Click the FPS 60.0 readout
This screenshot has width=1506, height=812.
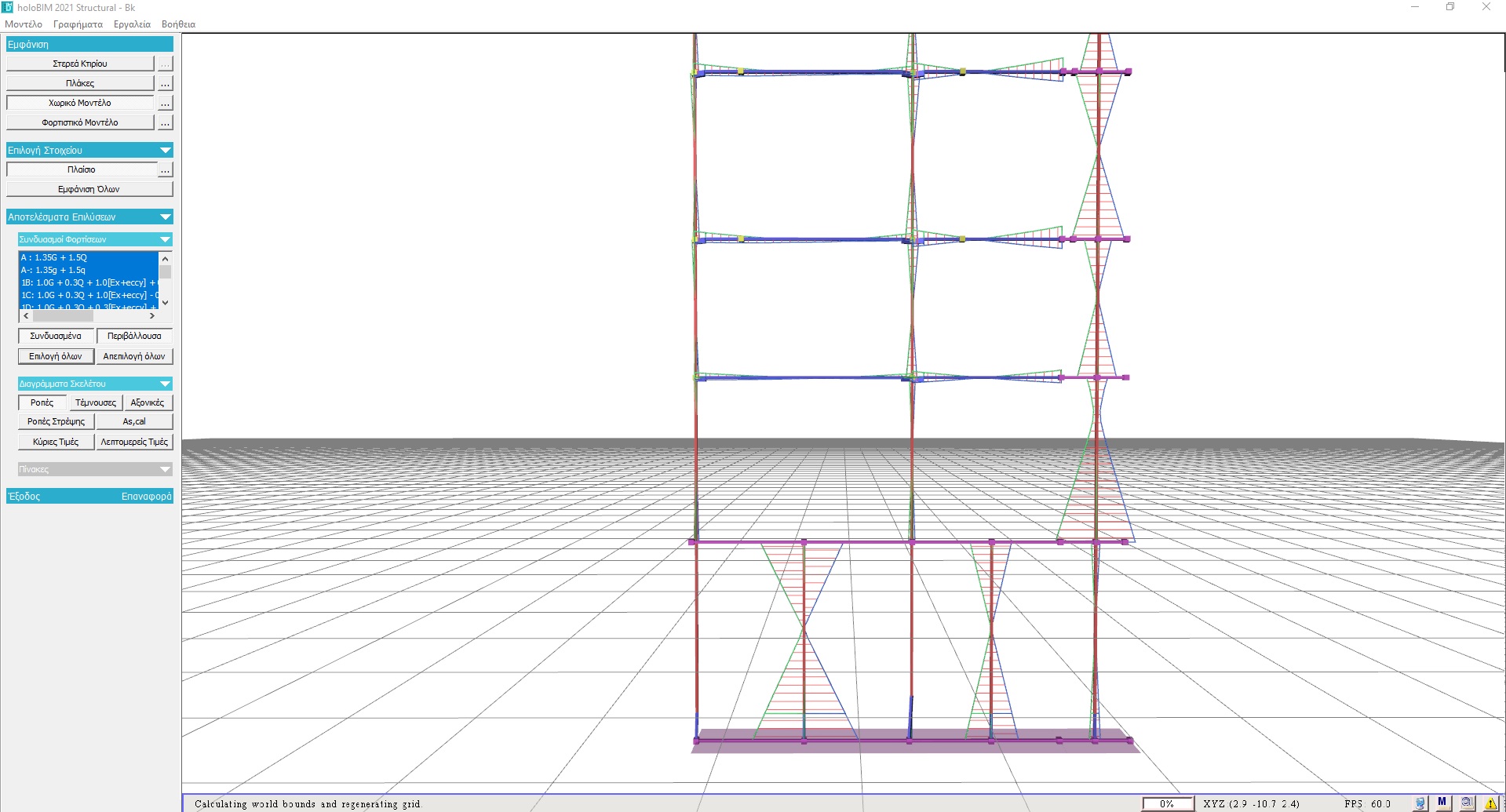1367,803
